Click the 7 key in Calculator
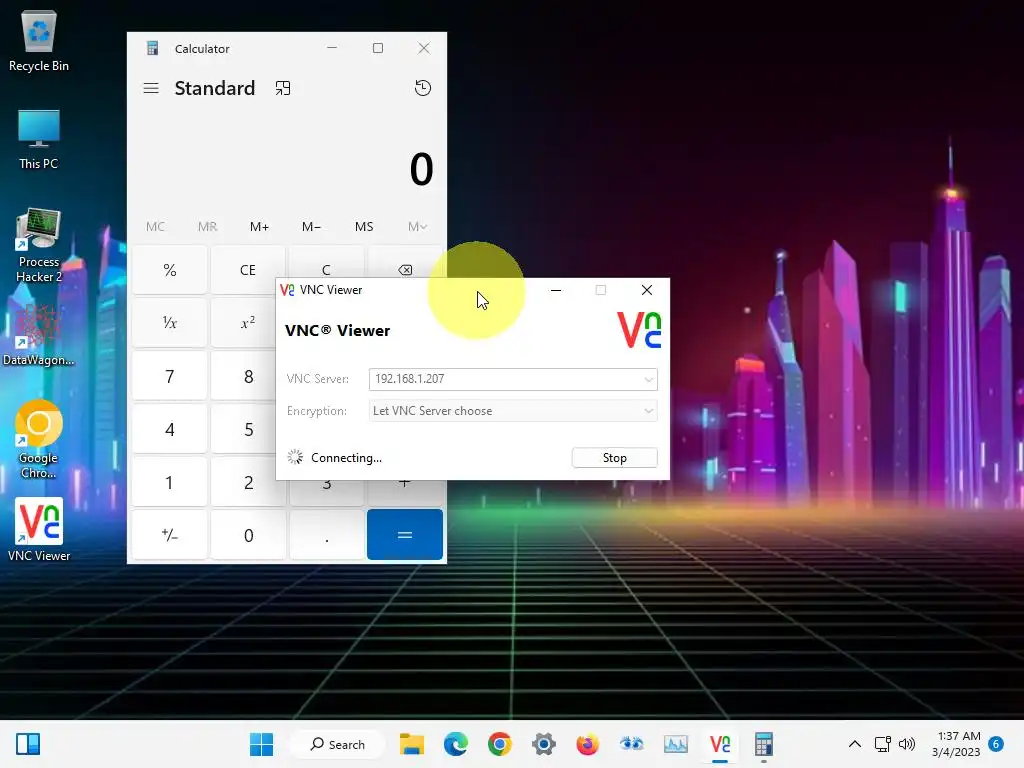The height and width of the screenshot is (768, 1024). pyautogui.click(x=170, y=376)
